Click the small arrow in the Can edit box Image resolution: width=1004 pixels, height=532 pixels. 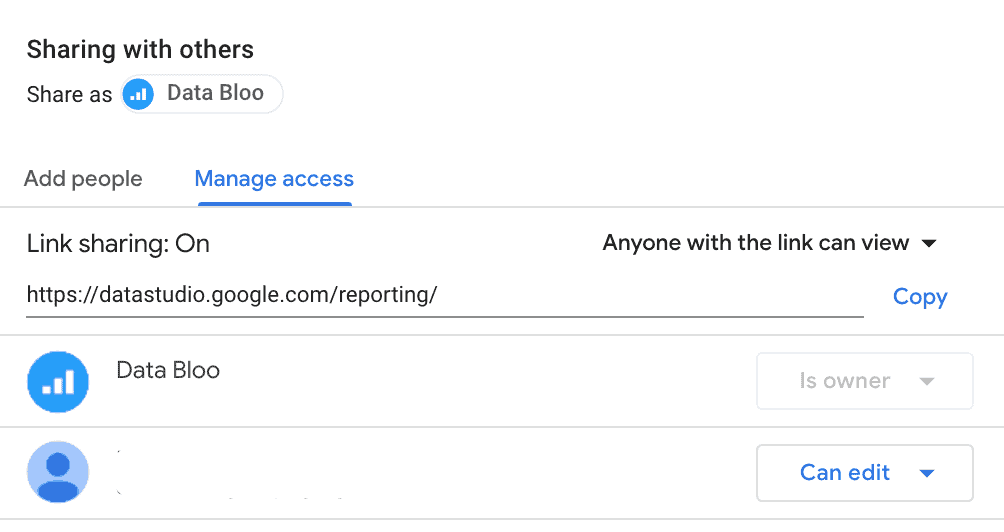[x=927, y=474]
